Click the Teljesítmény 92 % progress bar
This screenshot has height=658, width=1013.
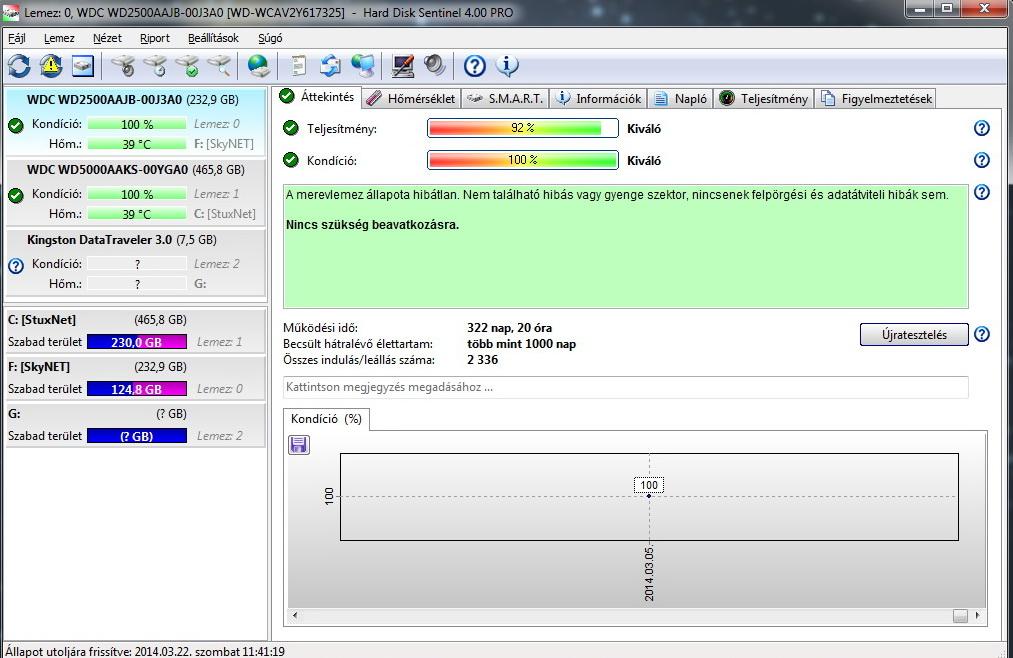pyautogui.click(x=523, y=128)
